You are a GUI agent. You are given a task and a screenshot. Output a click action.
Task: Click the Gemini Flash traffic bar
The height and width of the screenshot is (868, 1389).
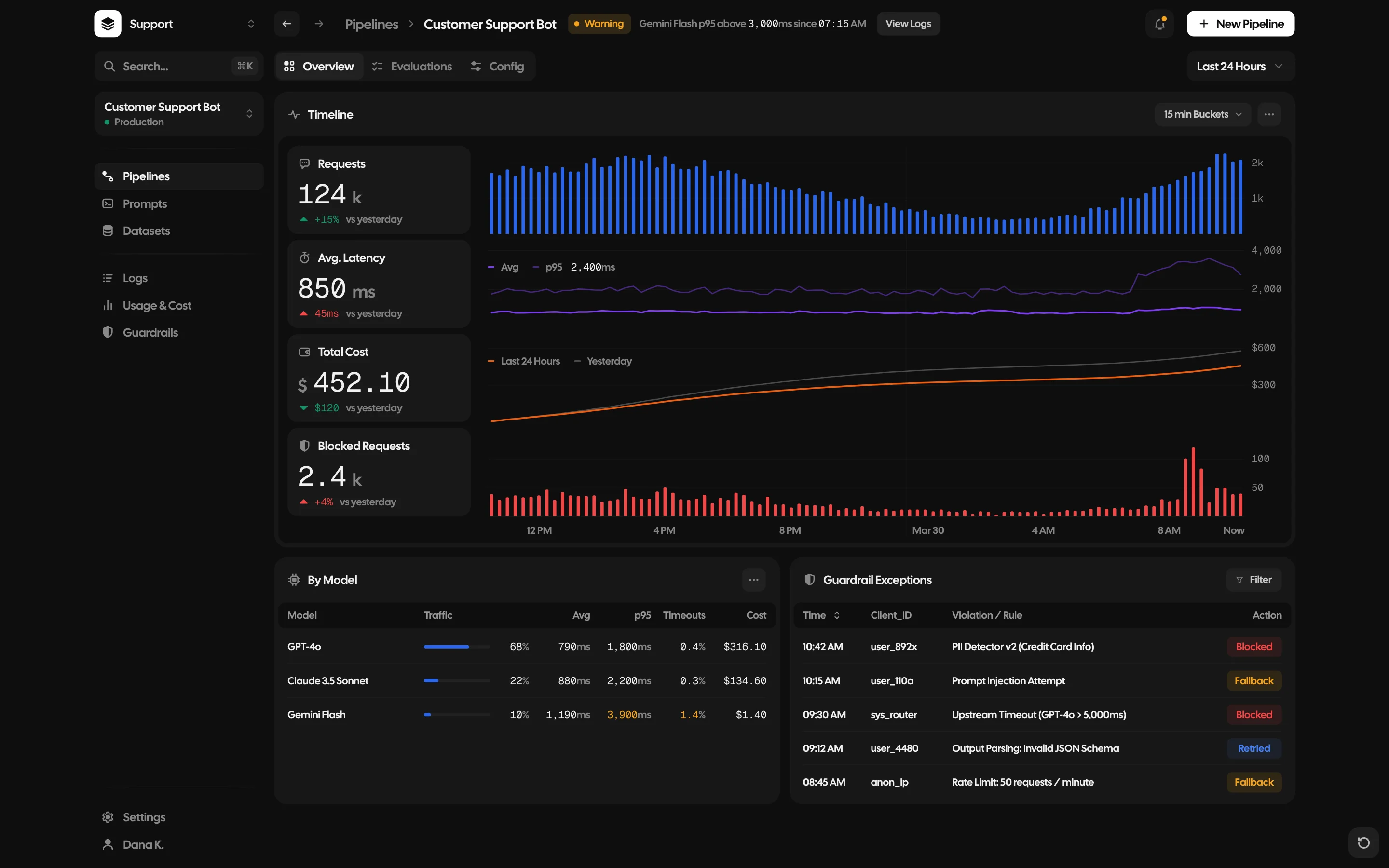457,715
